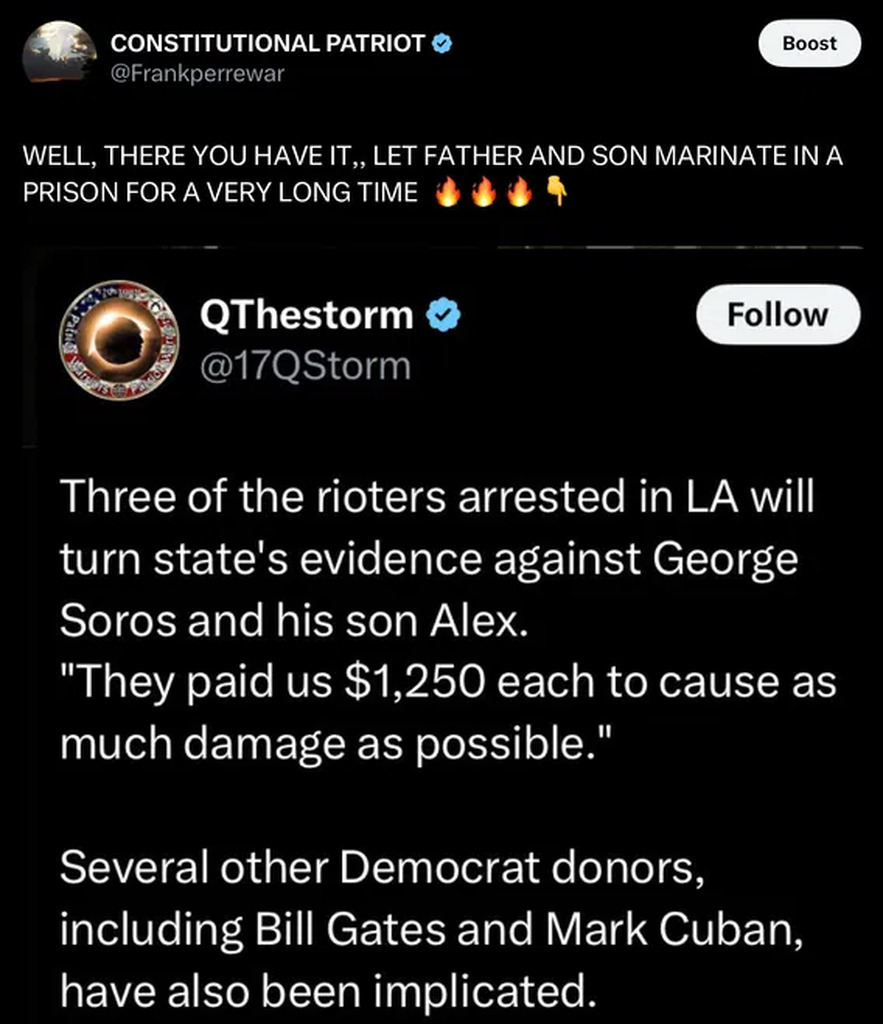Screen dimensions: 883x1024
Task: Click the @17QStorm handle
Action: [305, 365]
